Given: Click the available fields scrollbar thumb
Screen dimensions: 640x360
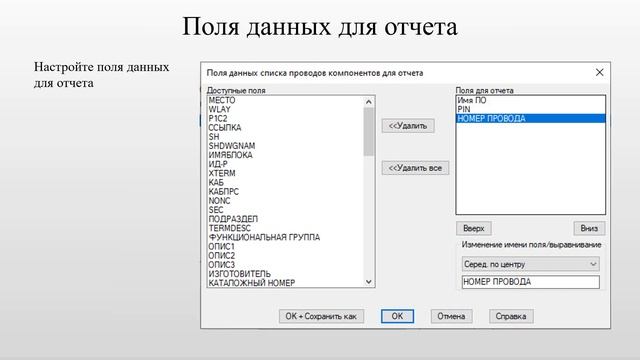Looking at the screenshot, I should [x=369, y=132].
